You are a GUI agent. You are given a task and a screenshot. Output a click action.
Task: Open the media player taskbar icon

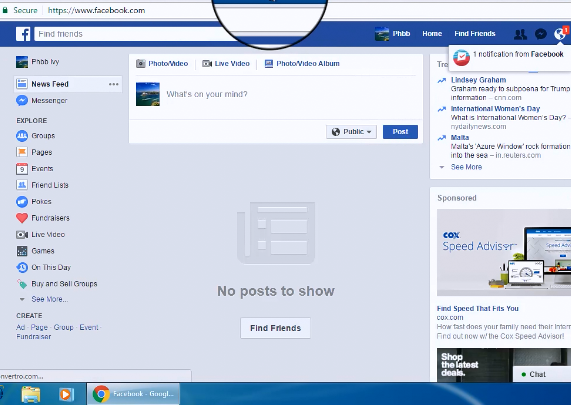(x=66, y=394)
